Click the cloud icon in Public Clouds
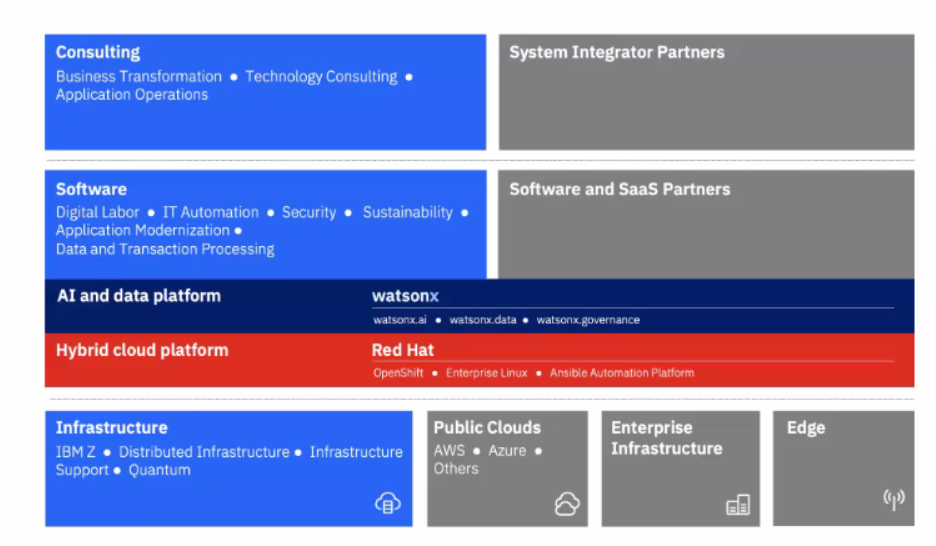Viewport: 936px width, 546px height. (x=566, y=504)
